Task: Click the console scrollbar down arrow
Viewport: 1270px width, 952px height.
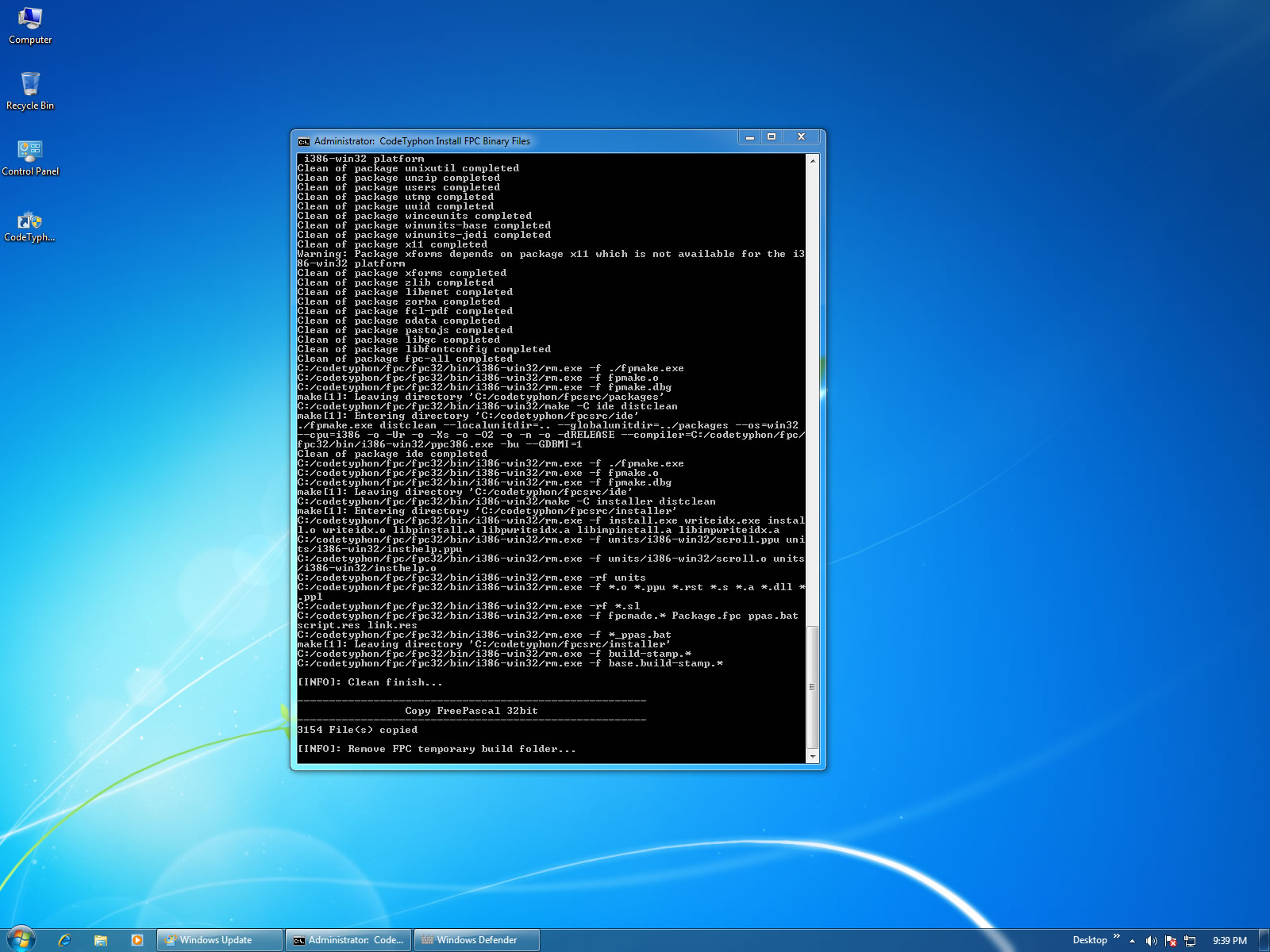Action: tap(812, 757)
